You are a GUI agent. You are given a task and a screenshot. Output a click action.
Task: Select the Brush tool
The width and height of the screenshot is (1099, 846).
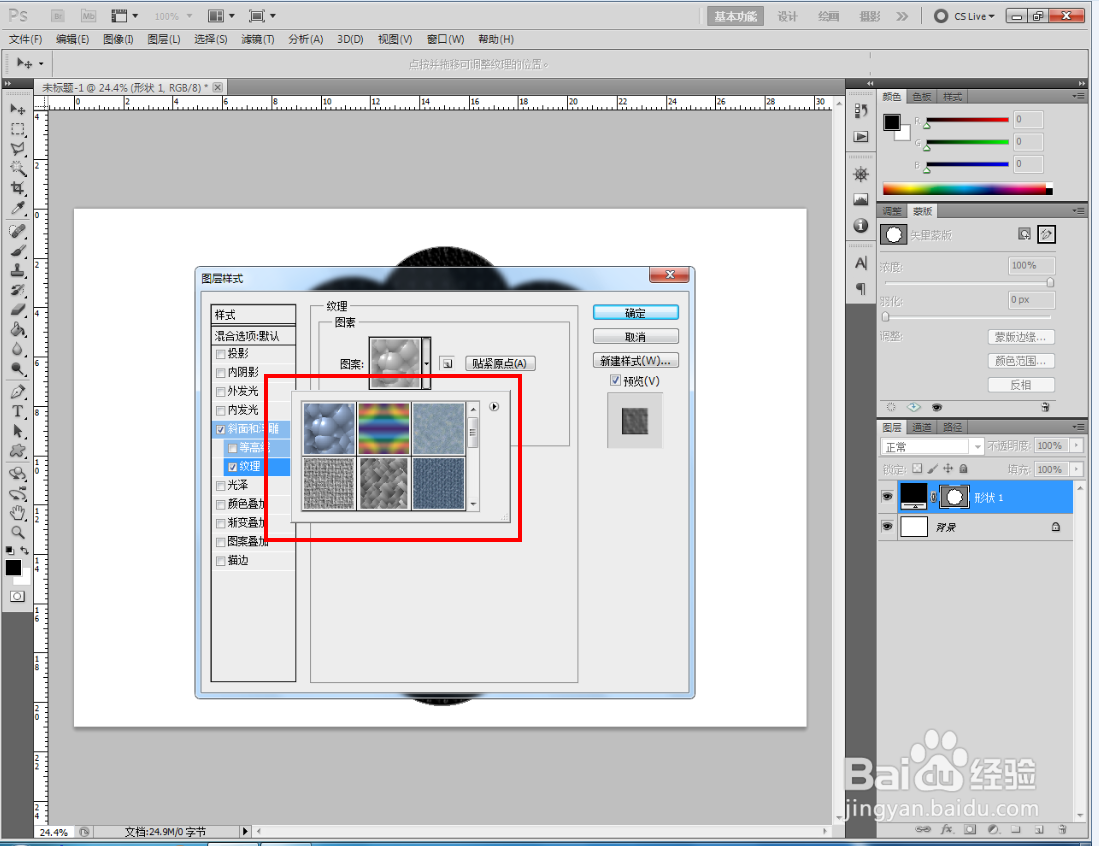18,251
